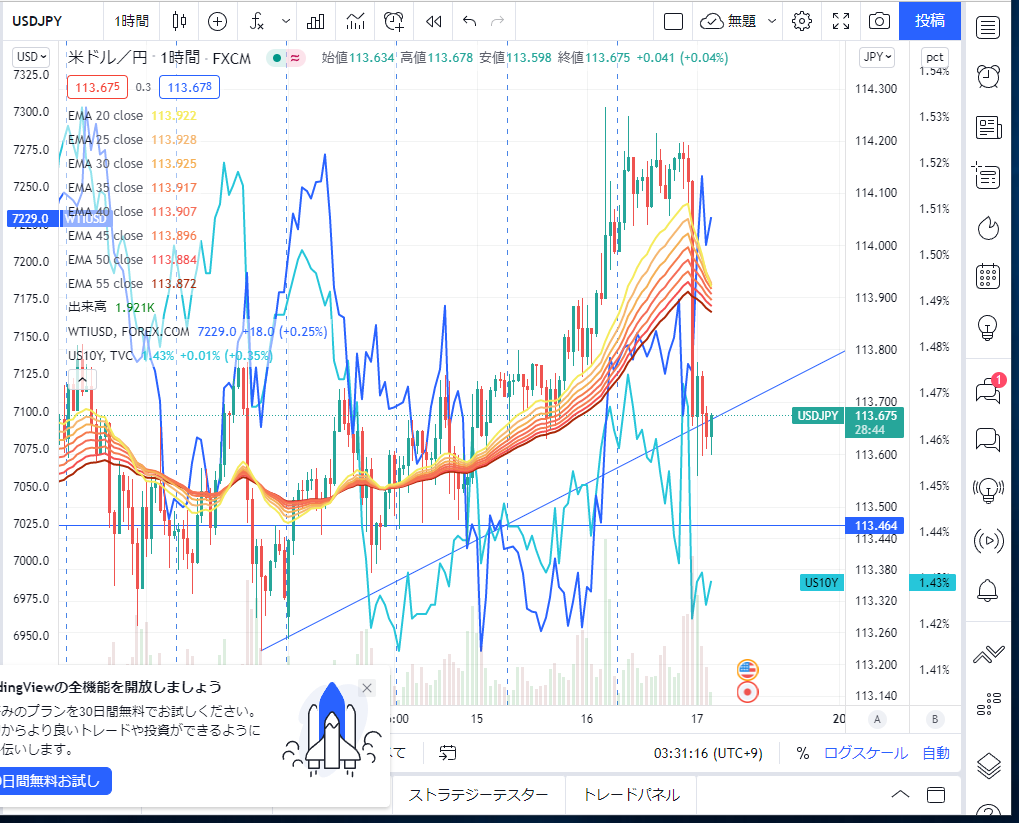This screenshot has width=1019, height=823.
Task: Select the 出来高 volume legend
Action: tap(87, 307)
